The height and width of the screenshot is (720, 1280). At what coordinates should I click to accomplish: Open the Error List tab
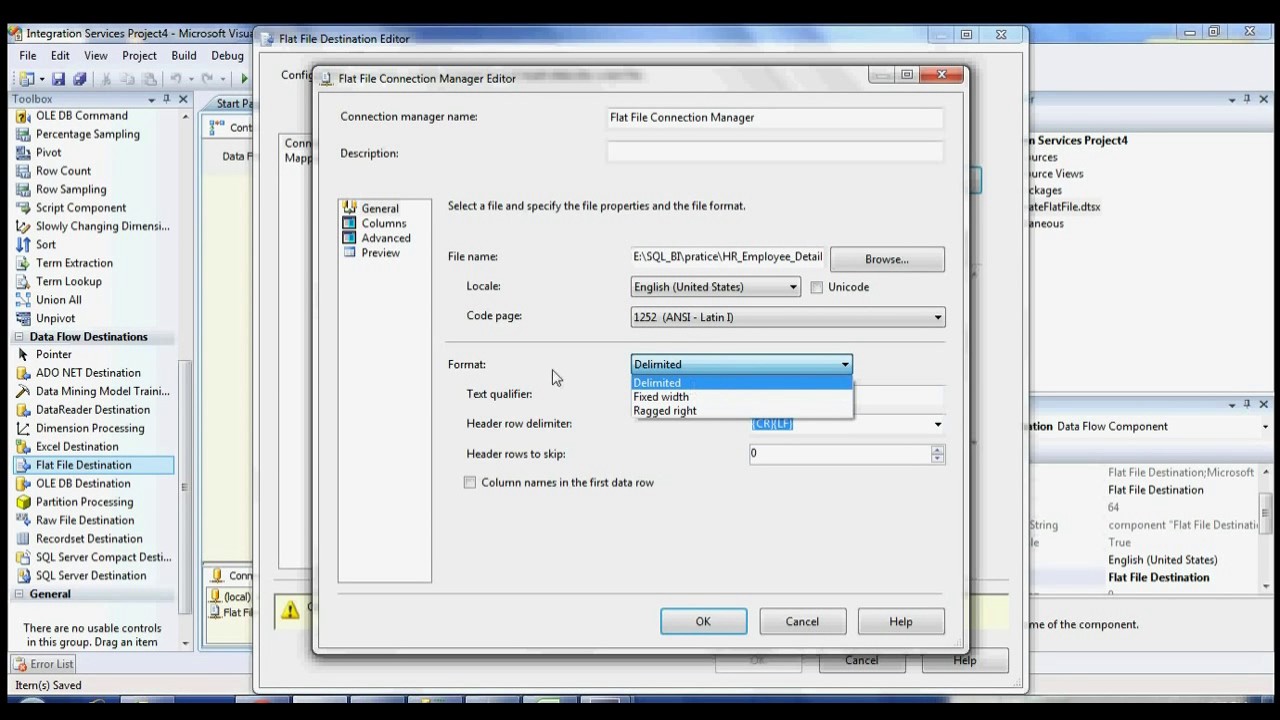(44, 664)
